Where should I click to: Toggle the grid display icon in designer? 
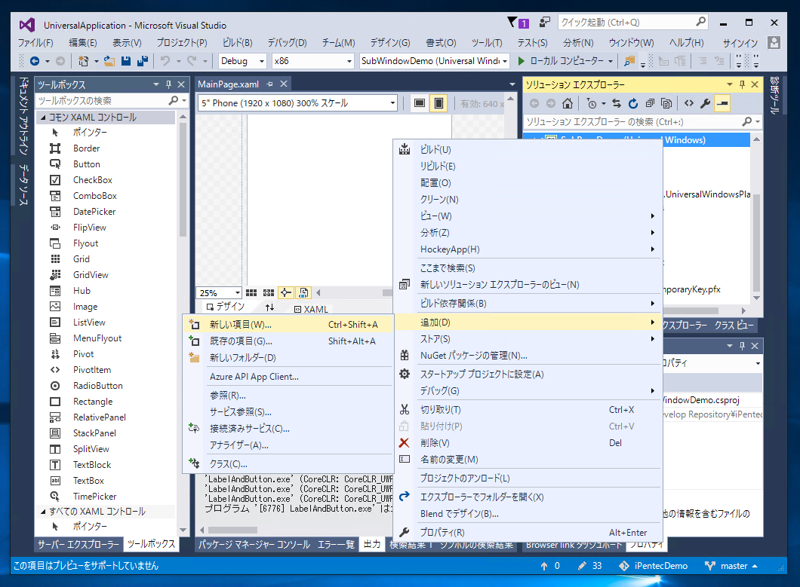(x=251, y=293)
